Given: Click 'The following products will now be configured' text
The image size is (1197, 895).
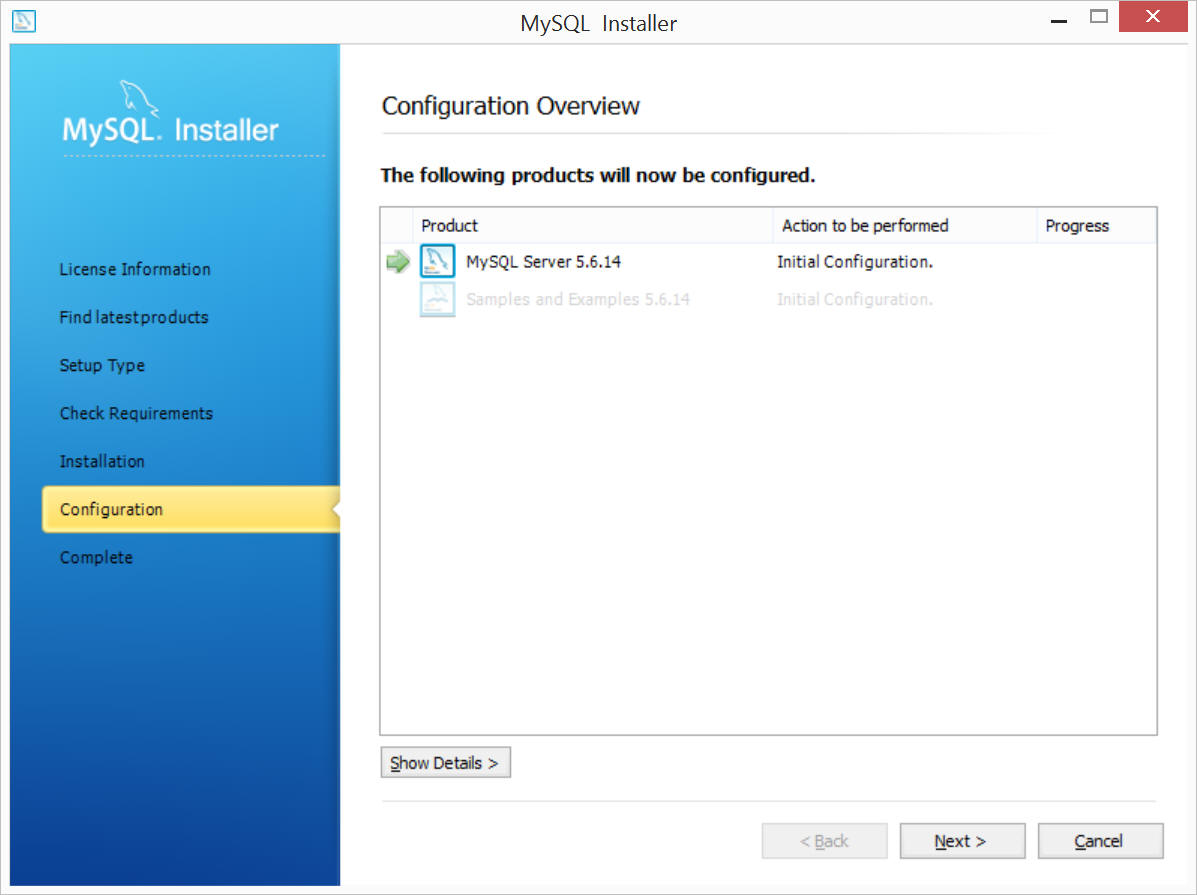Looking at the screenshot, I should coord(598,176).
